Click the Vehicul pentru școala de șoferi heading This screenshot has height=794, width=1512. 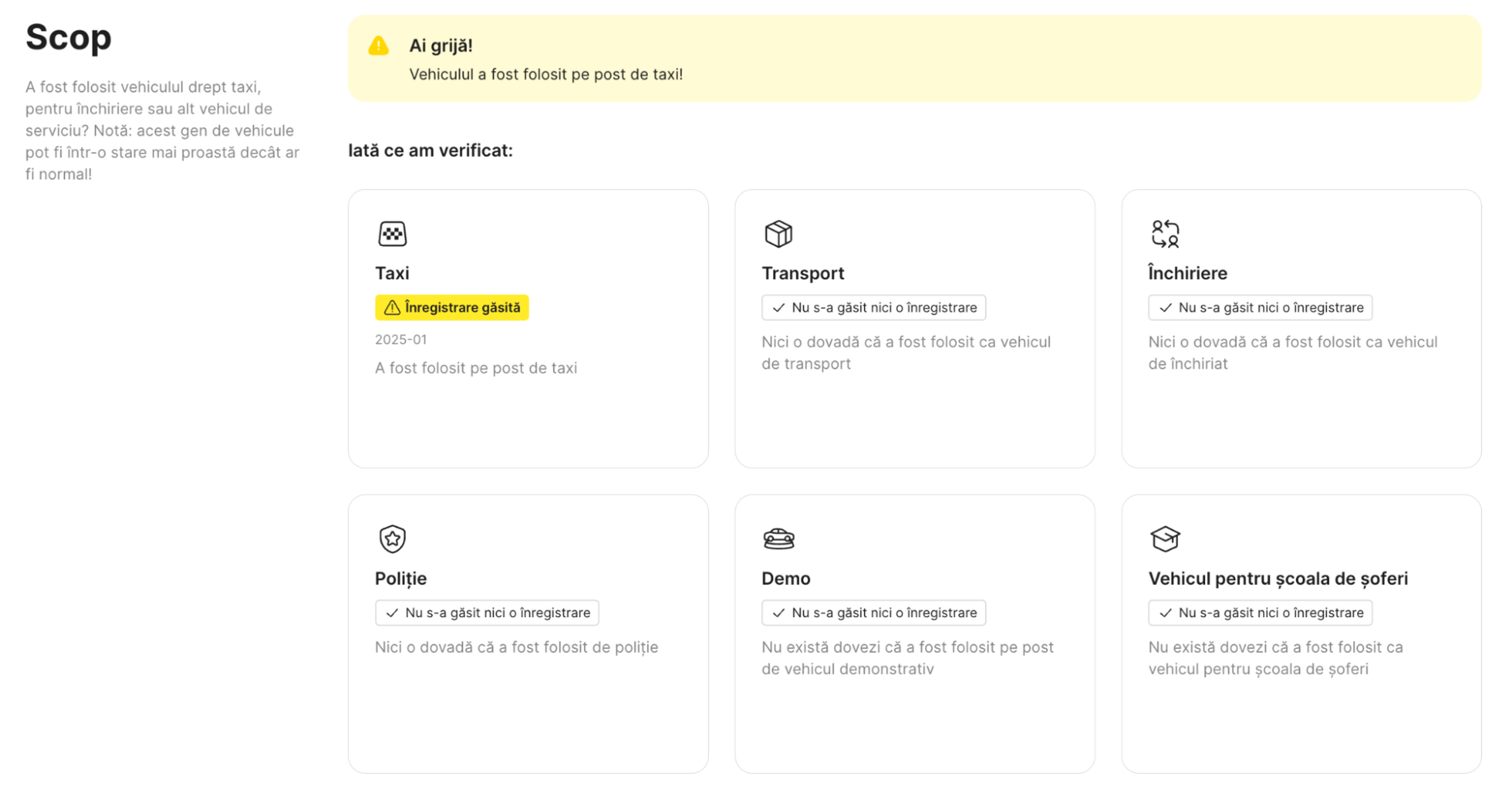[x=1278, y=579]
